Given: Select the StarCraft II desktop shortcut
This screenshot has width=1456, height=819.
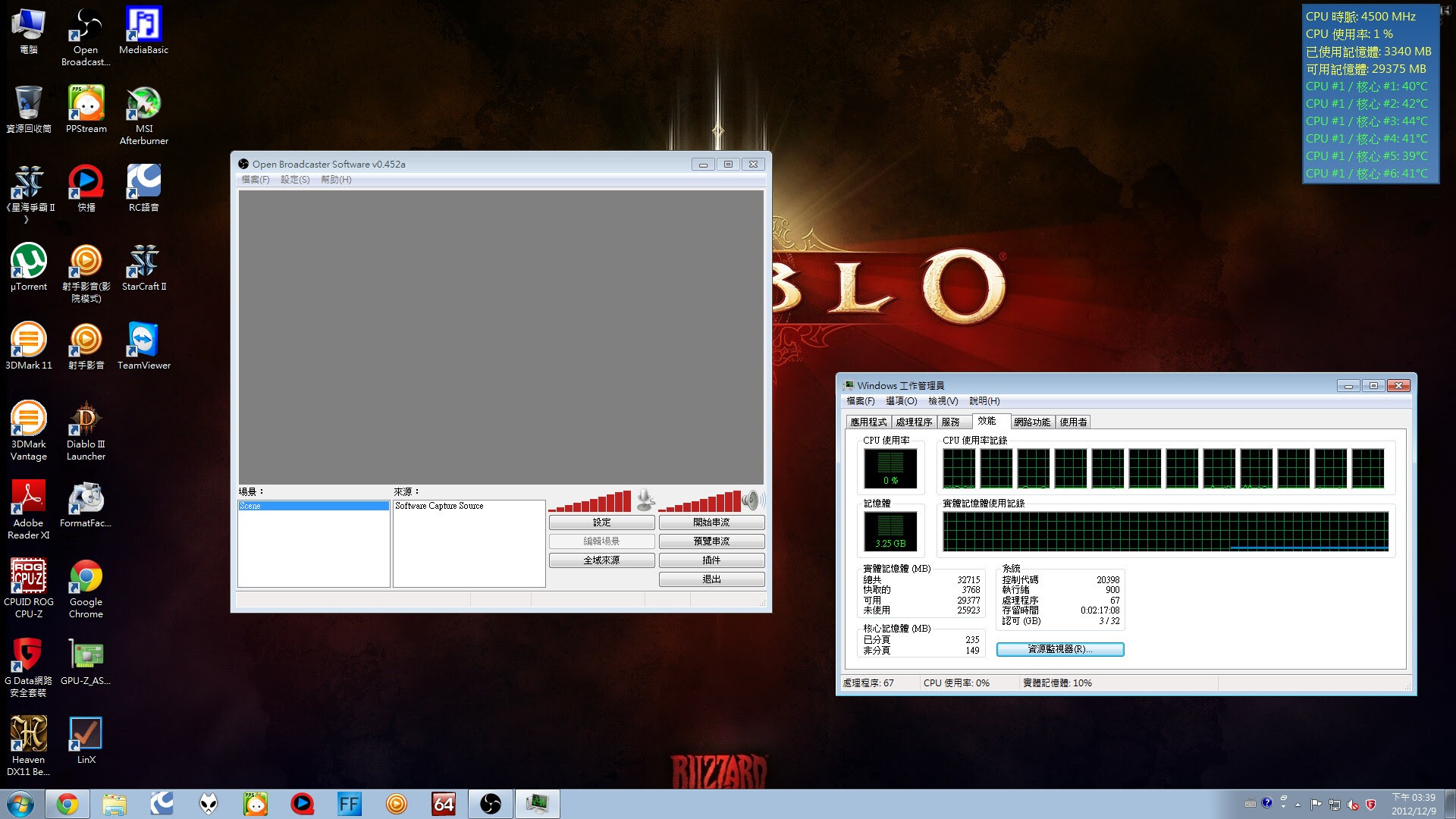Looking at the screenshot, I should click(x=143, y=267).
